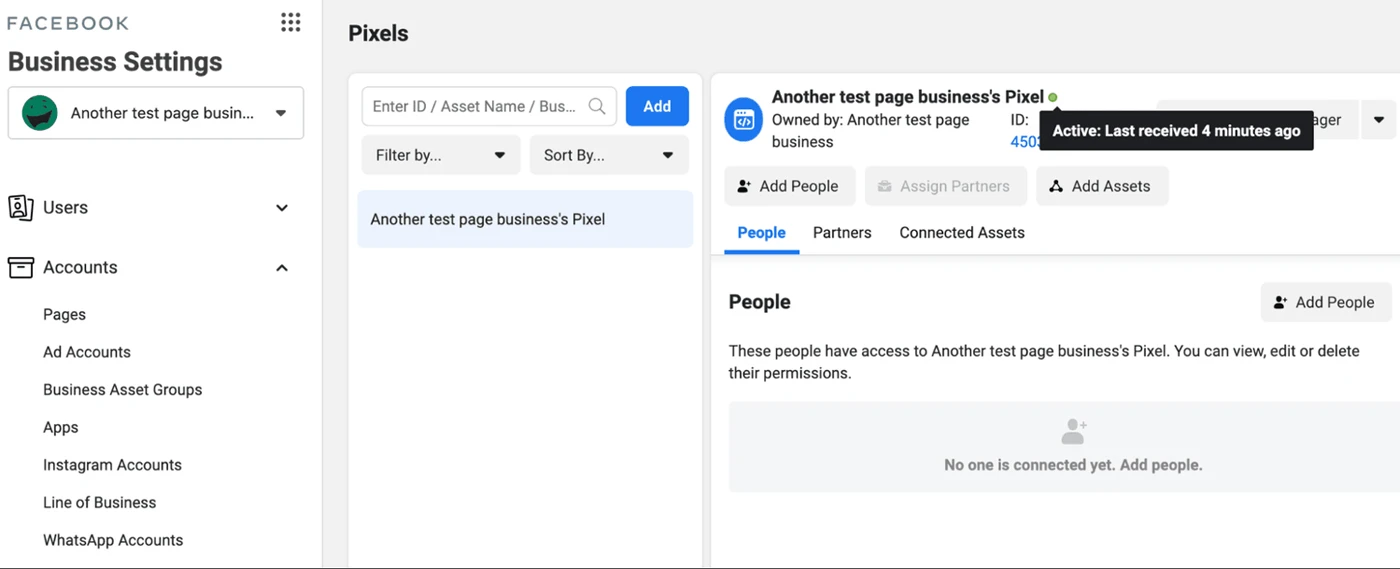
Task: Click the pixel title in detail header
Action: click(907, 97)
